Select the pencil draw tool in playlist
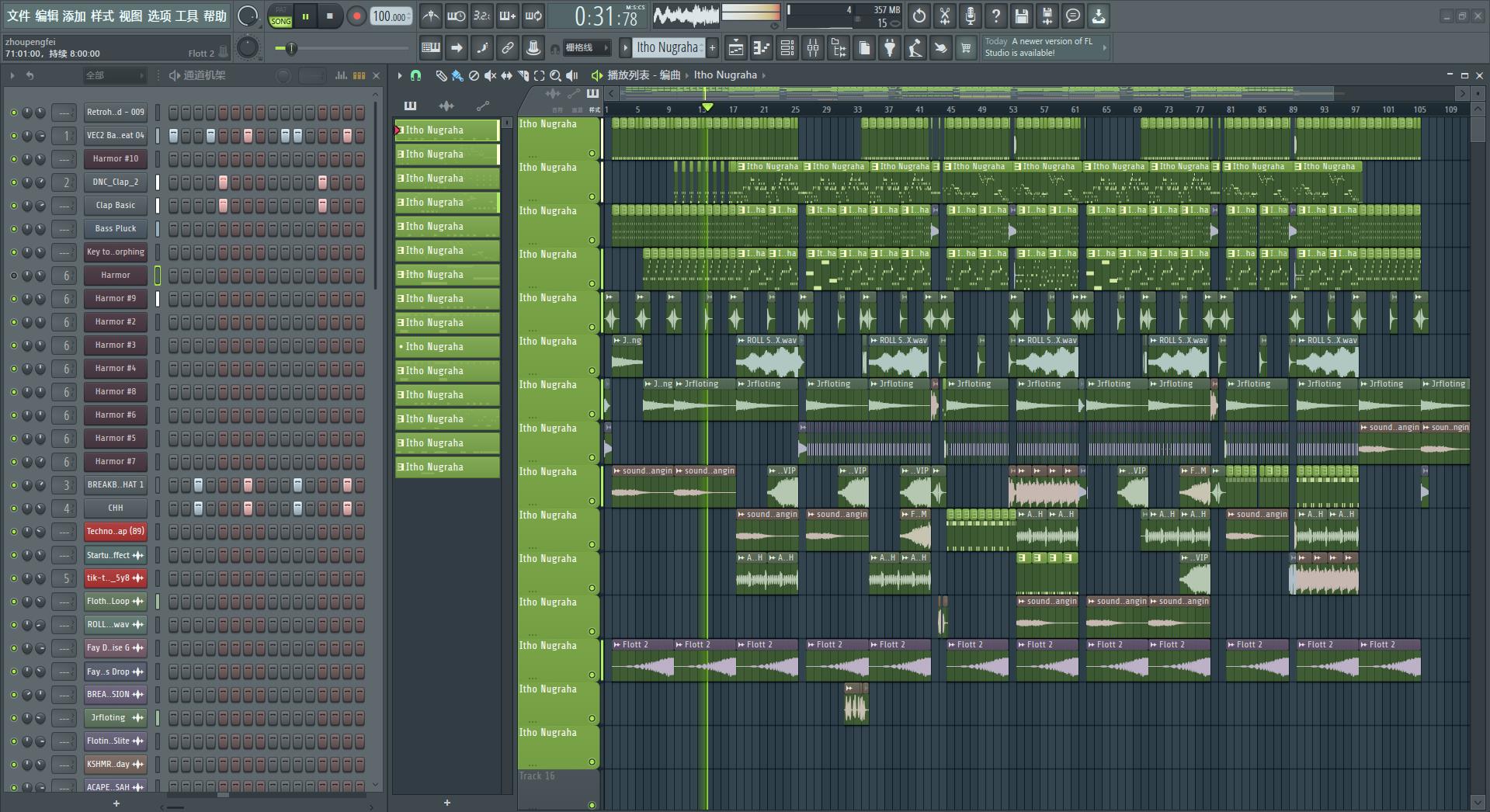This screenshot has width=1490, height=812. pyautogui.click(x=441, y=75)
